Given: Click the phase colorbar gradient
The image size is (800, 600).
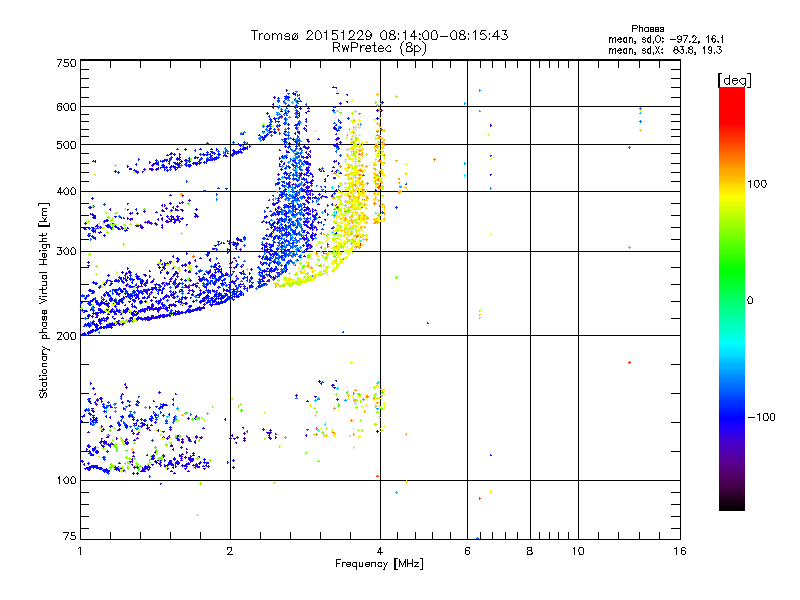Looking at the screenshot, I should (x=732, y=298).
